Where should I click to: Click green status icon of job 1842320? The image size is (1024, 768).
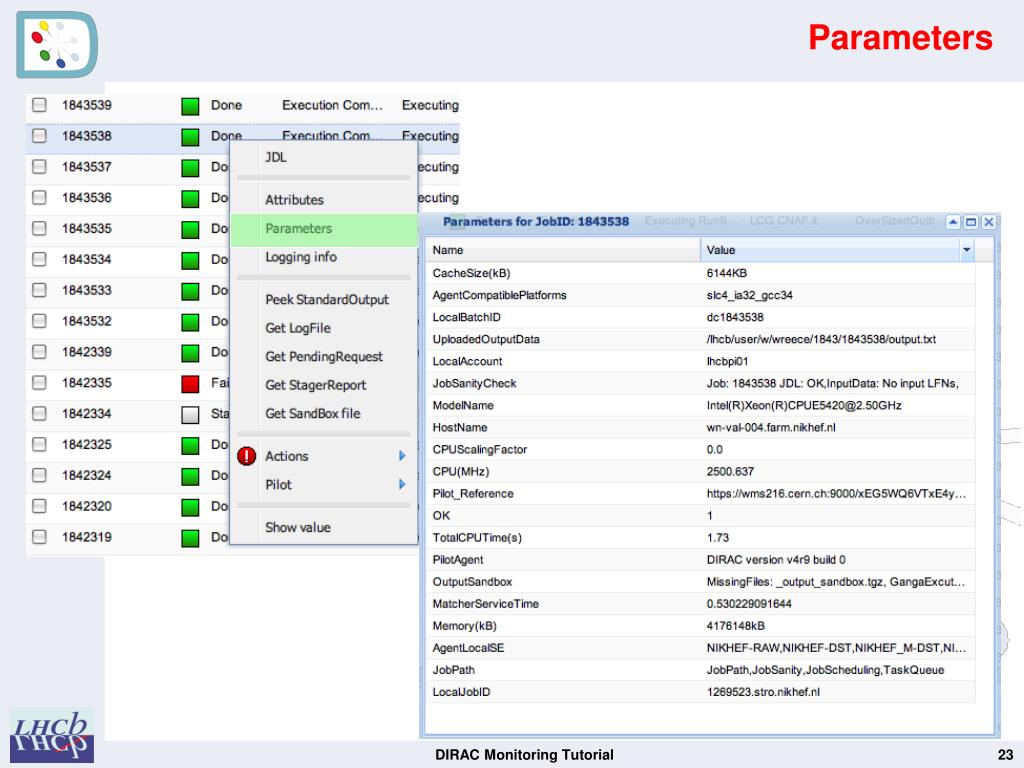190,507
